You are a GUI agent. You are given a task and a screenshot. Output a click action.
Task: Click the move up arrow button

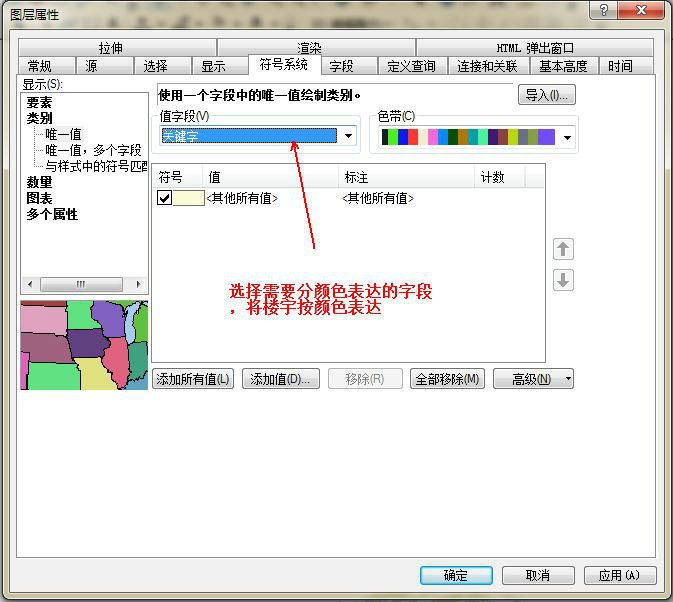pyautogui.click(x=563, y=249)
